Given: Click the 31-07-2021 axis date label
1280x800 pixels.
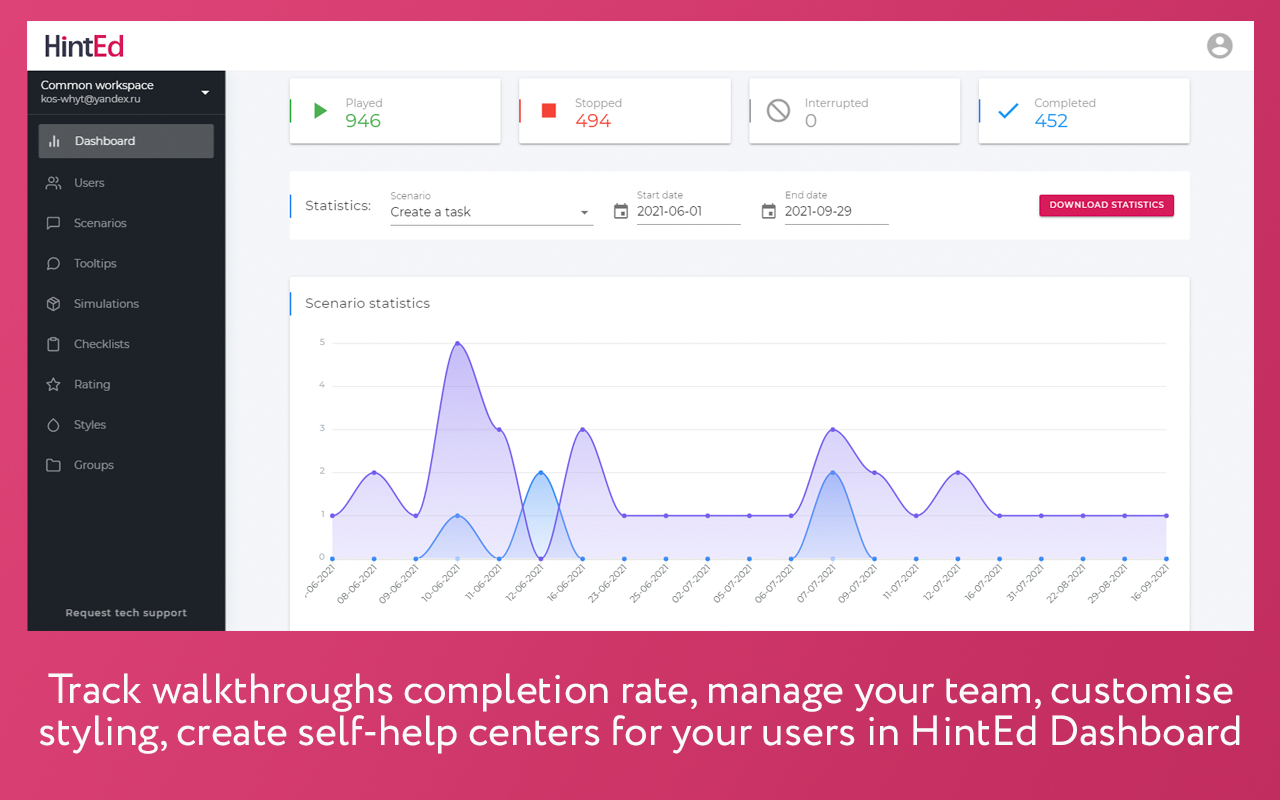Looking at the screenshot, I should (1024, 582).
